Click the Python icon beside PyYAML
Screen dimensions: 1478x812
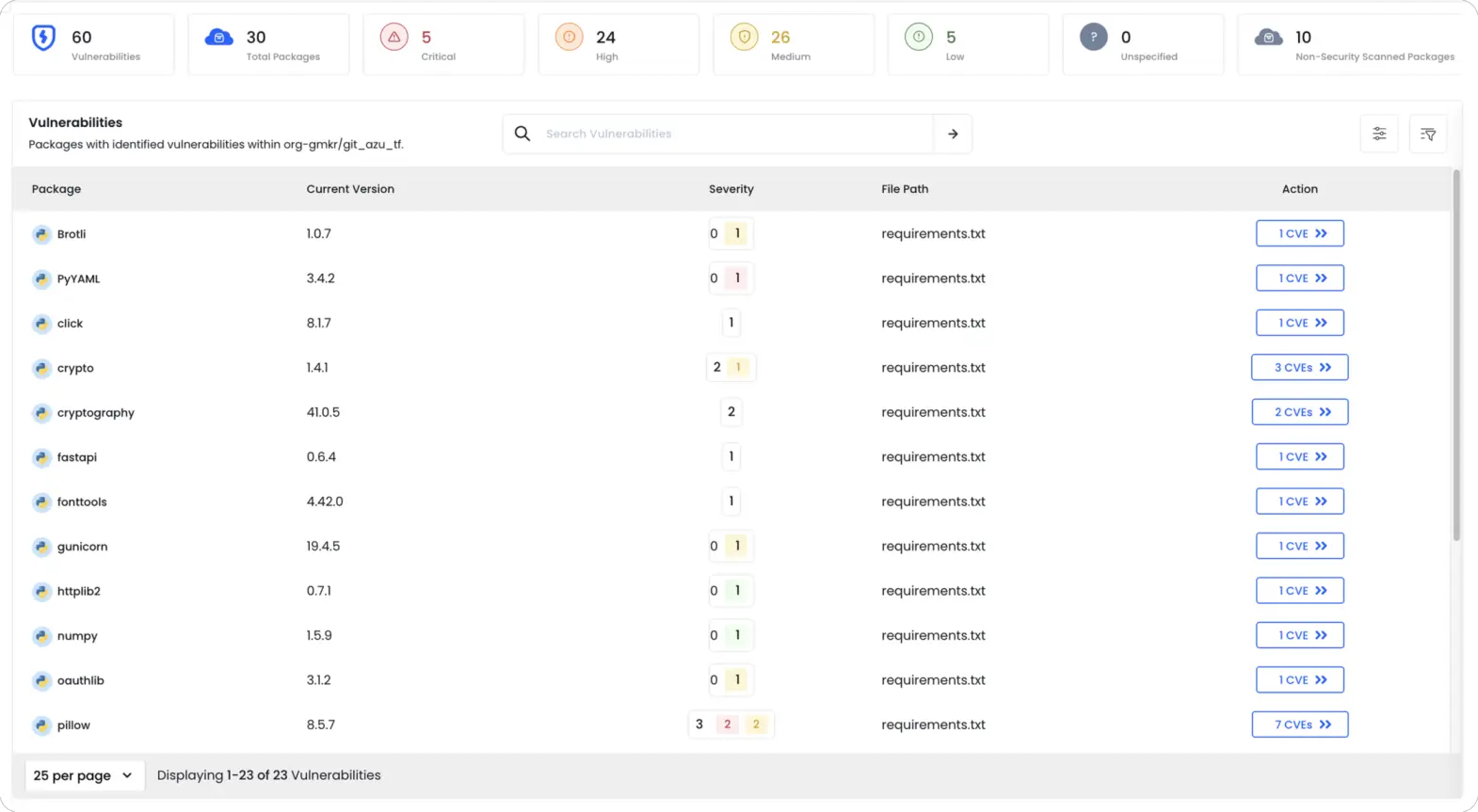click(x=41, y=279)
